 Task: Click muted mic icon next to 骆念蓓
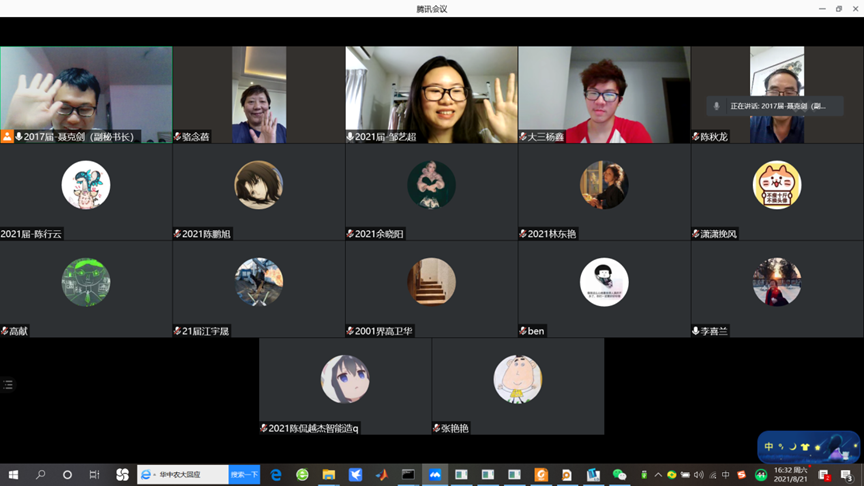pos(178,137)
